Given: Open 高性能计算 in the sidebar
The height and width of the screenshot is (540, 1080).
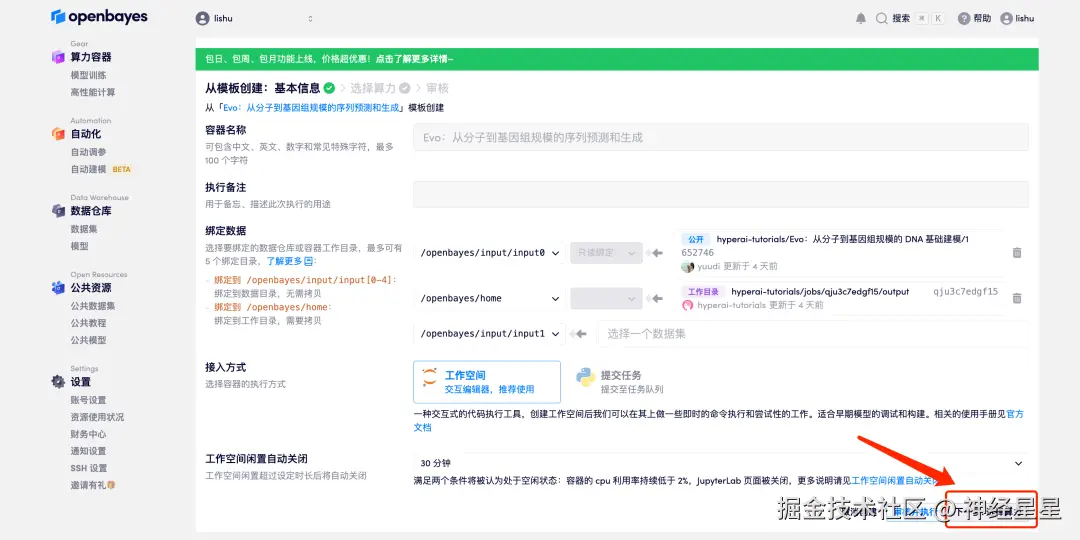Looking at the screenshot, I should [93, 92].
